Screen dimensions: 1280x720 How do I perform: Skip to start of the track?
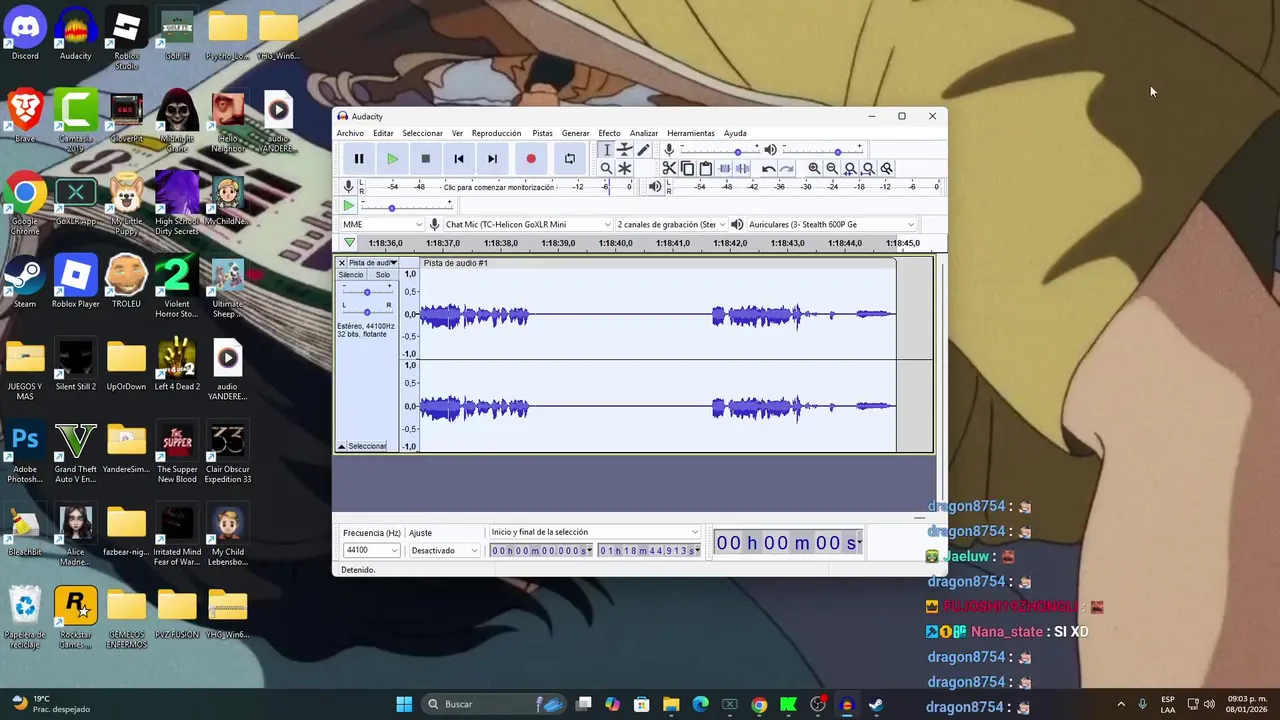coord(458,158)
